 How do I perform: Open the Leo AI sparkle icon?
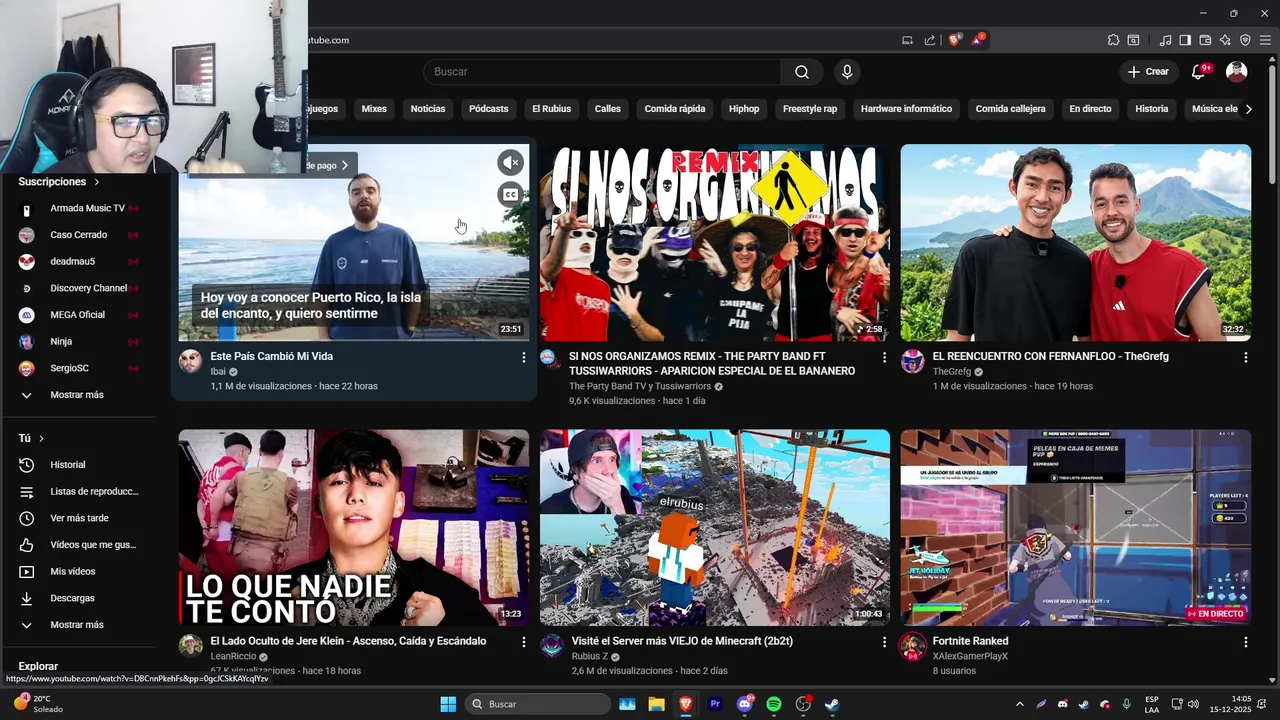point(1225,40)
